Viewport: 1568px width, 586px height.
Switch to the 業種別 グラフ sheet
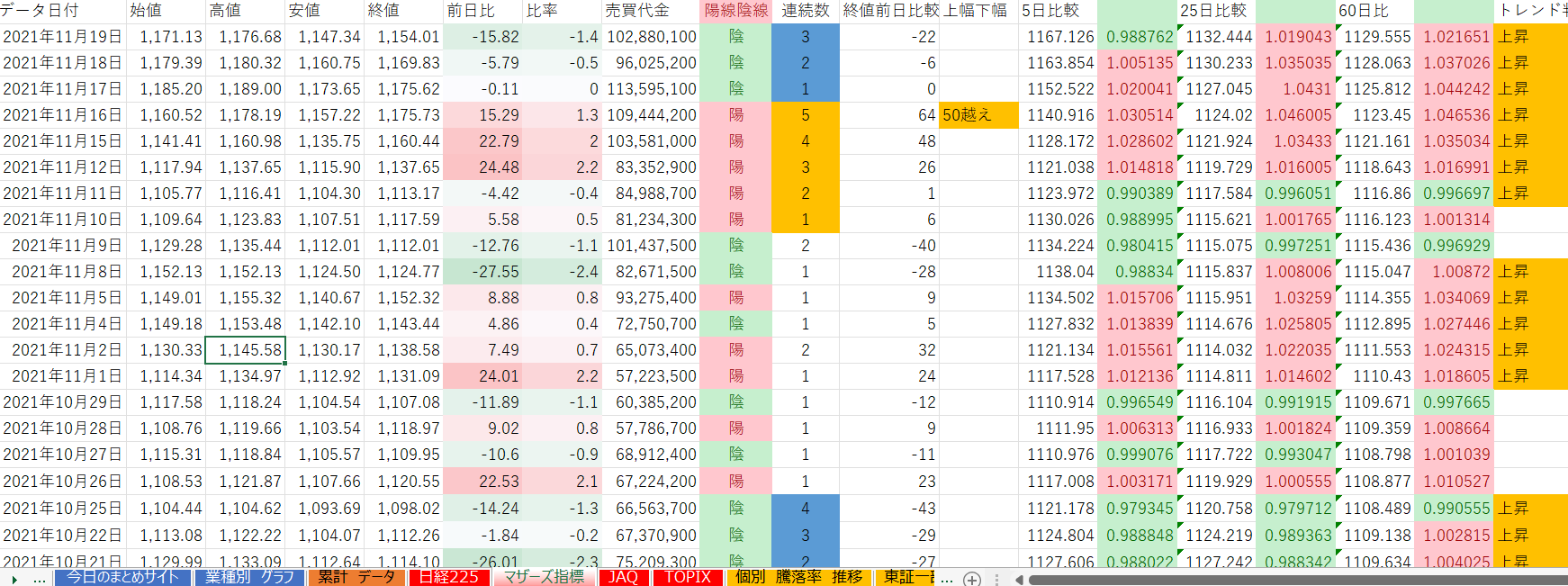coord(249,578)
